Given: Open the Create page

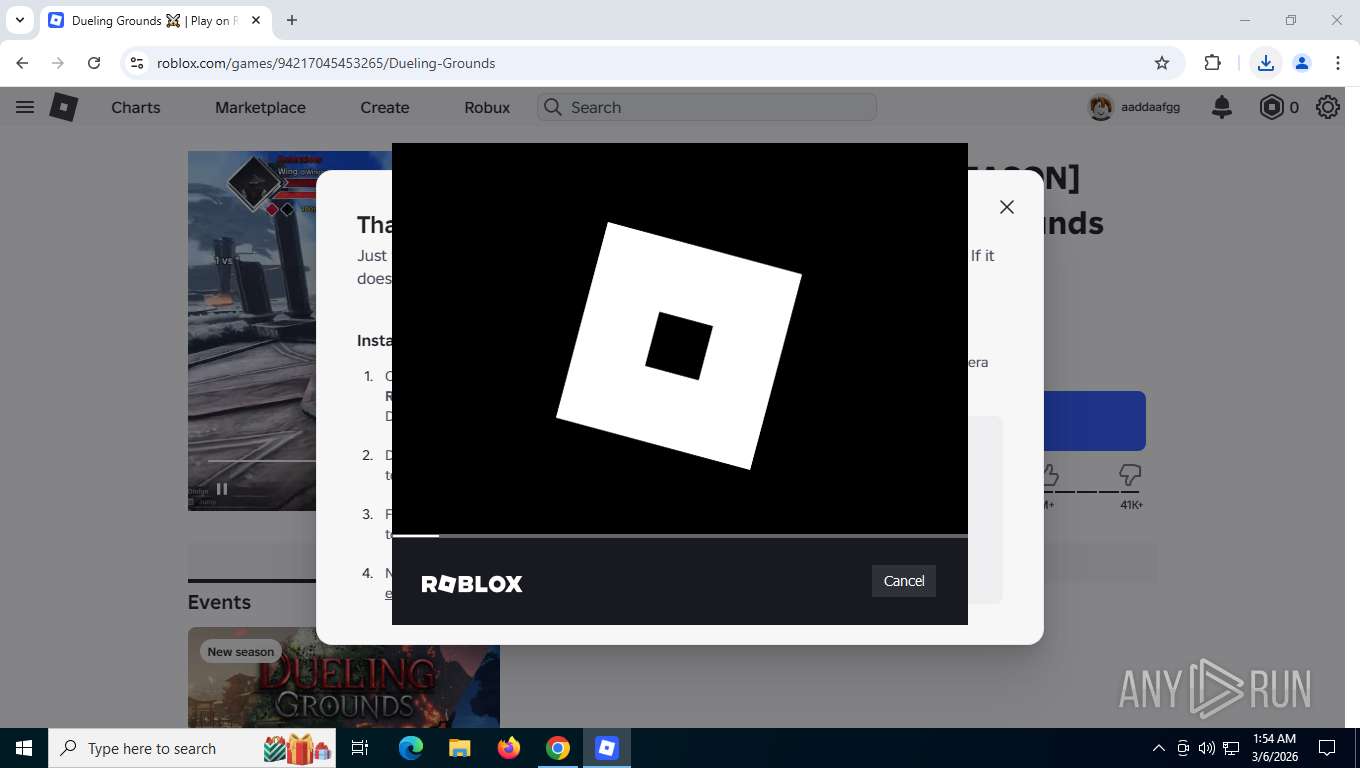Looking at the screenshot, I should [385, 107].
